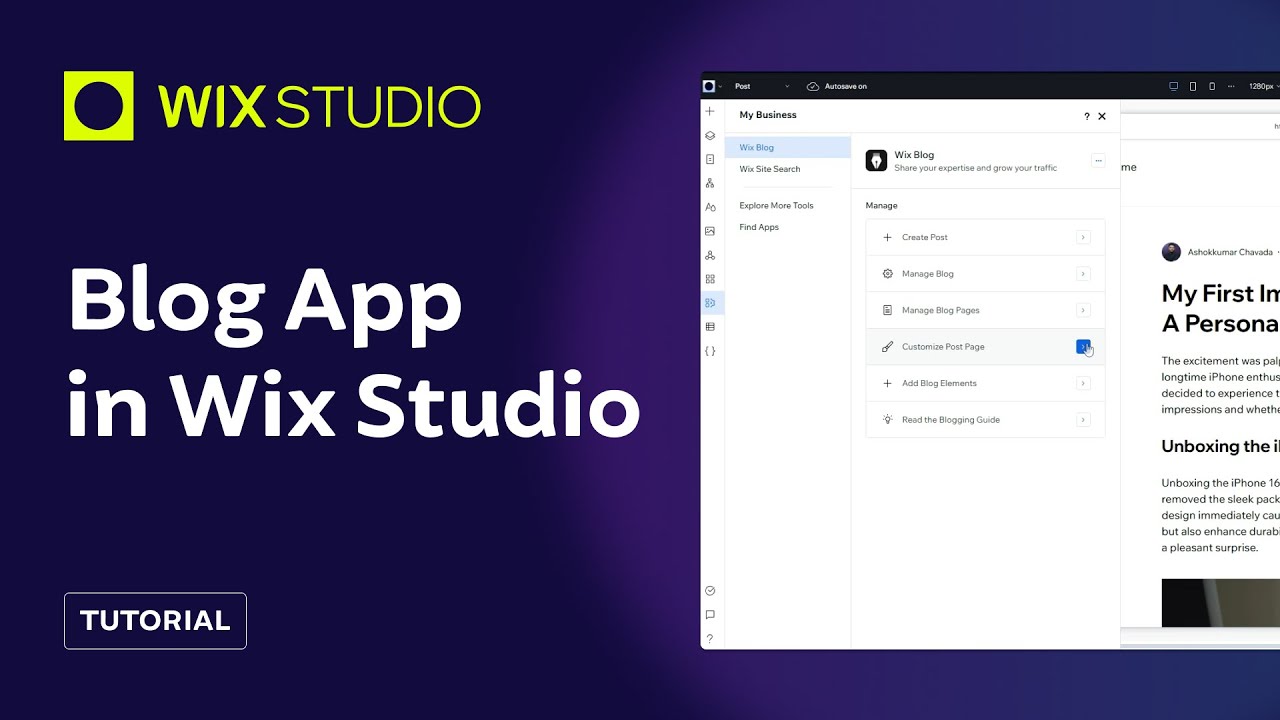Viewport: 1280px width, 720px height.
Task: Expand the dropdown arrow beside the Wix Studio logo
Action: (x=720, y=87)
